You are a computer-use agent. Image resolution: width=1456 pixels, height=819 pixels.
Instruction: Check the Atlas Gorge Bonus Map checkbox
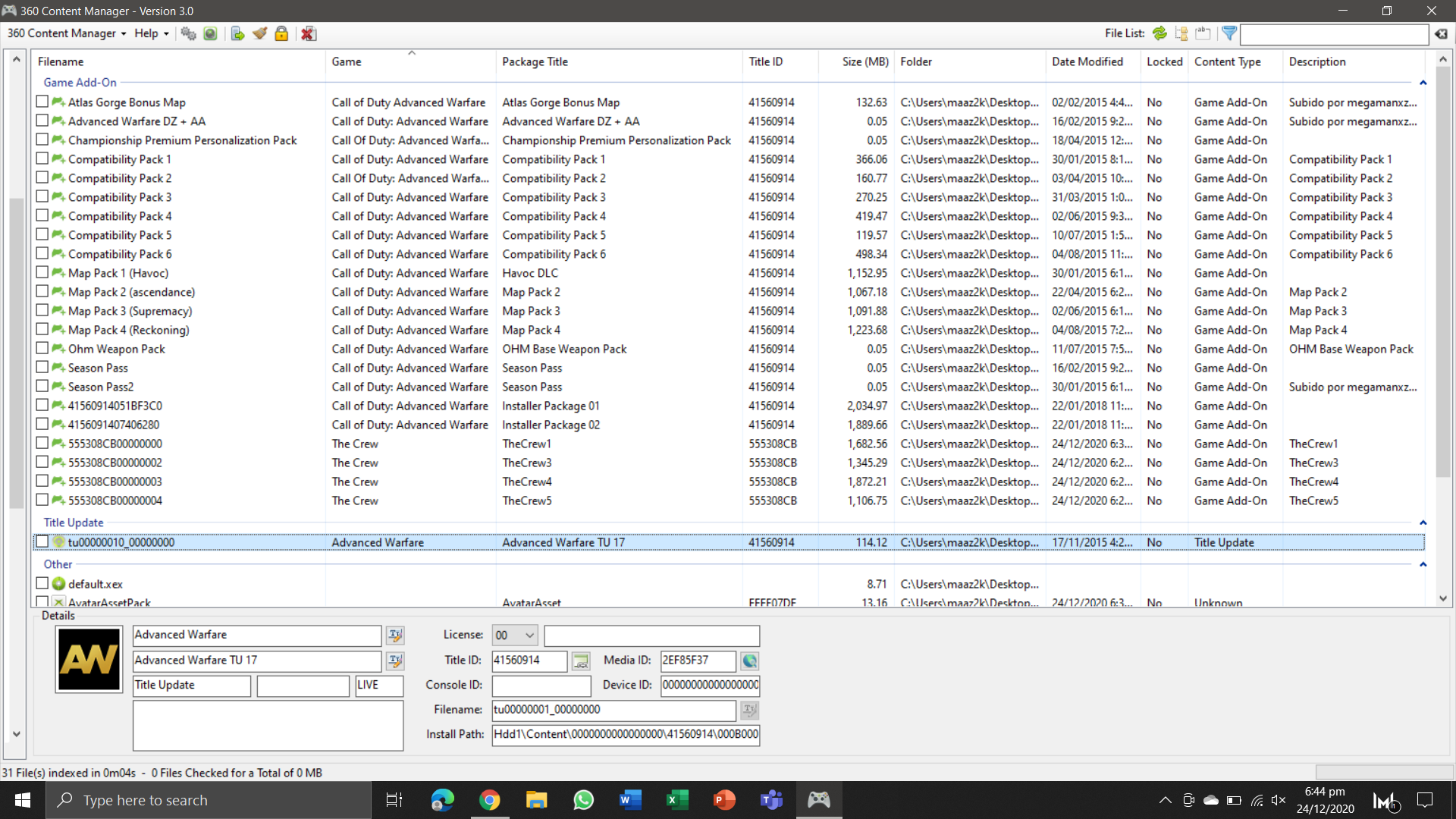coord(42,102)
